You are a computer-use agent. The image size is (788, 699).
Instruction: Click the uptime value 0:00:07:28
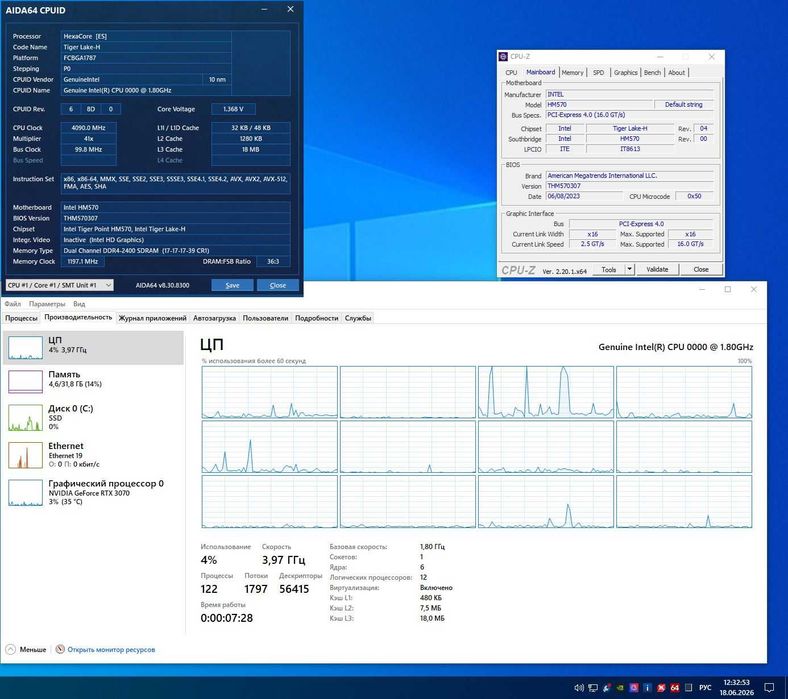227,618
